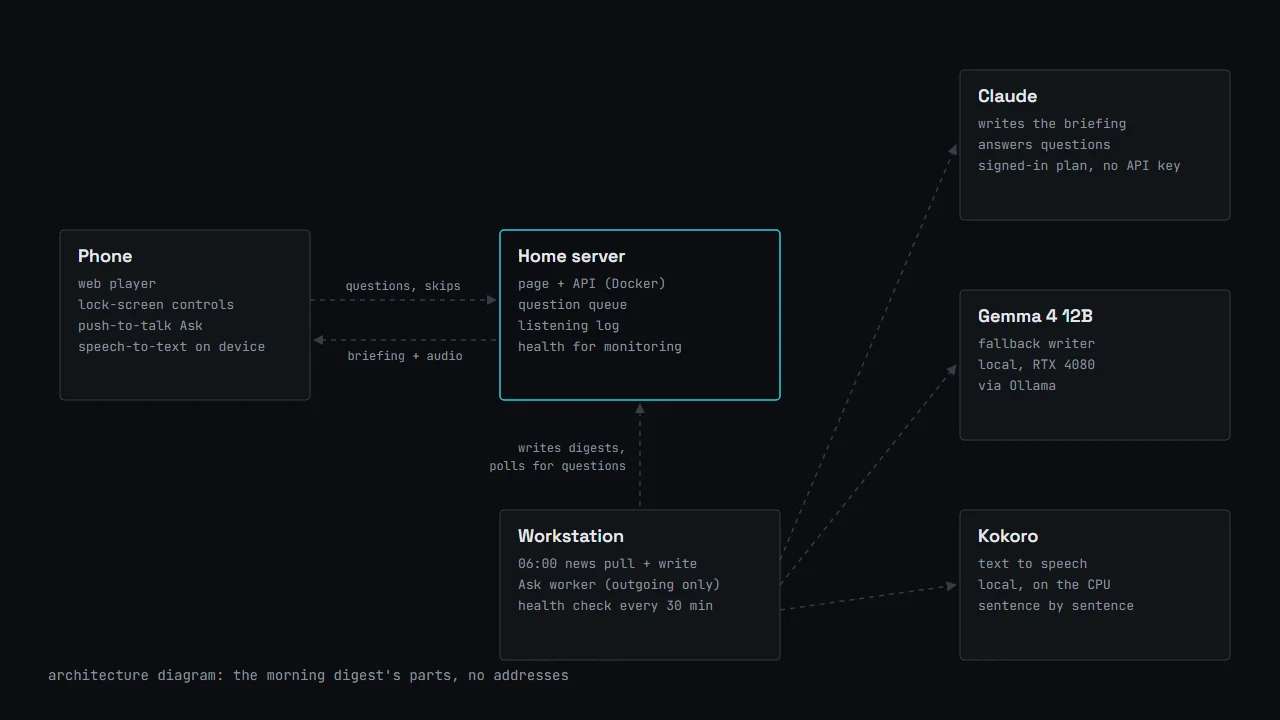Image resolution: width=1280 pixels, height=720 pixels.
Task: Select the Phone box title
Action: 105,256
